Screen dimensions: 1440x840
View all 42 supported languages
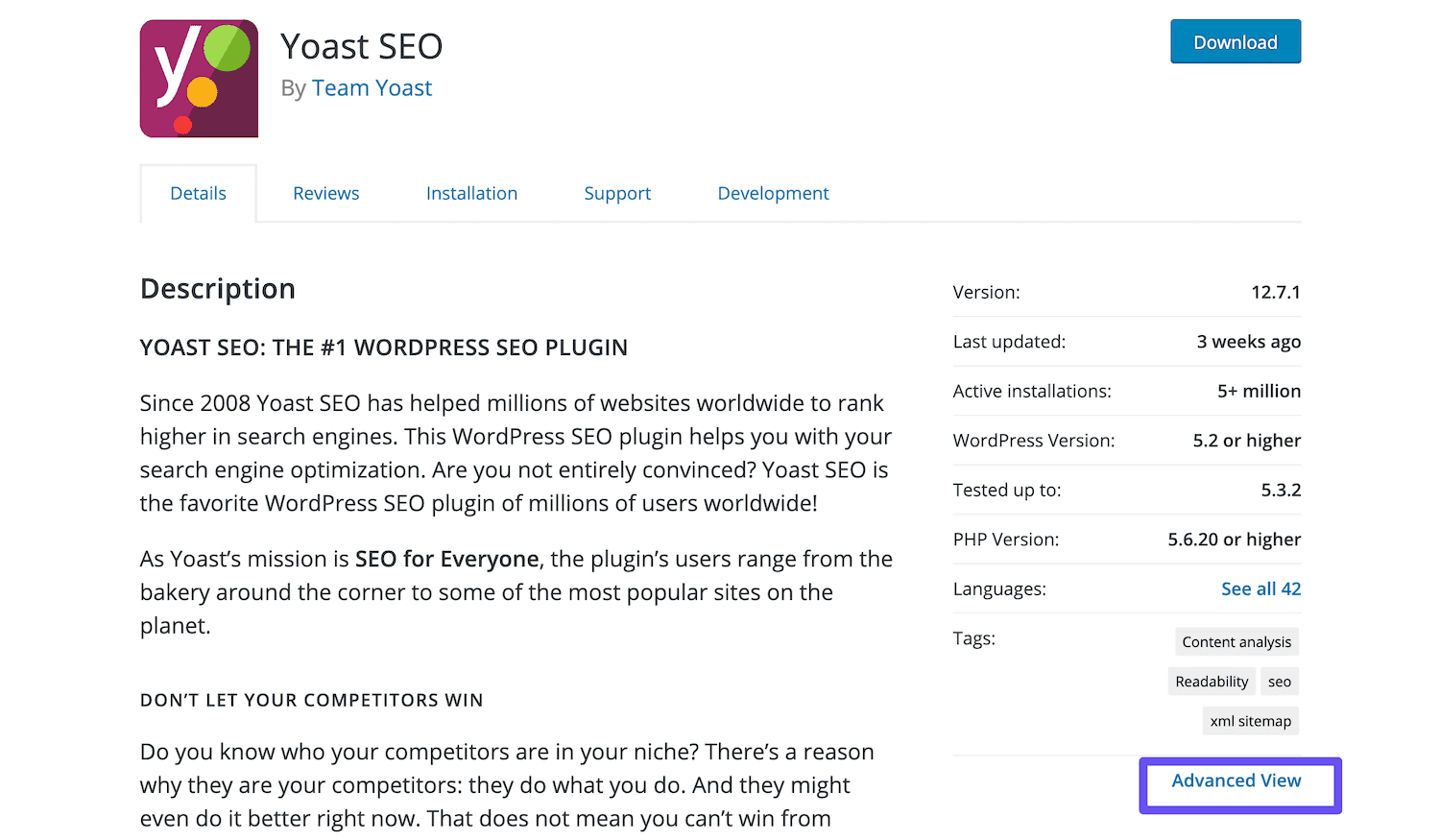point(1260,588)
